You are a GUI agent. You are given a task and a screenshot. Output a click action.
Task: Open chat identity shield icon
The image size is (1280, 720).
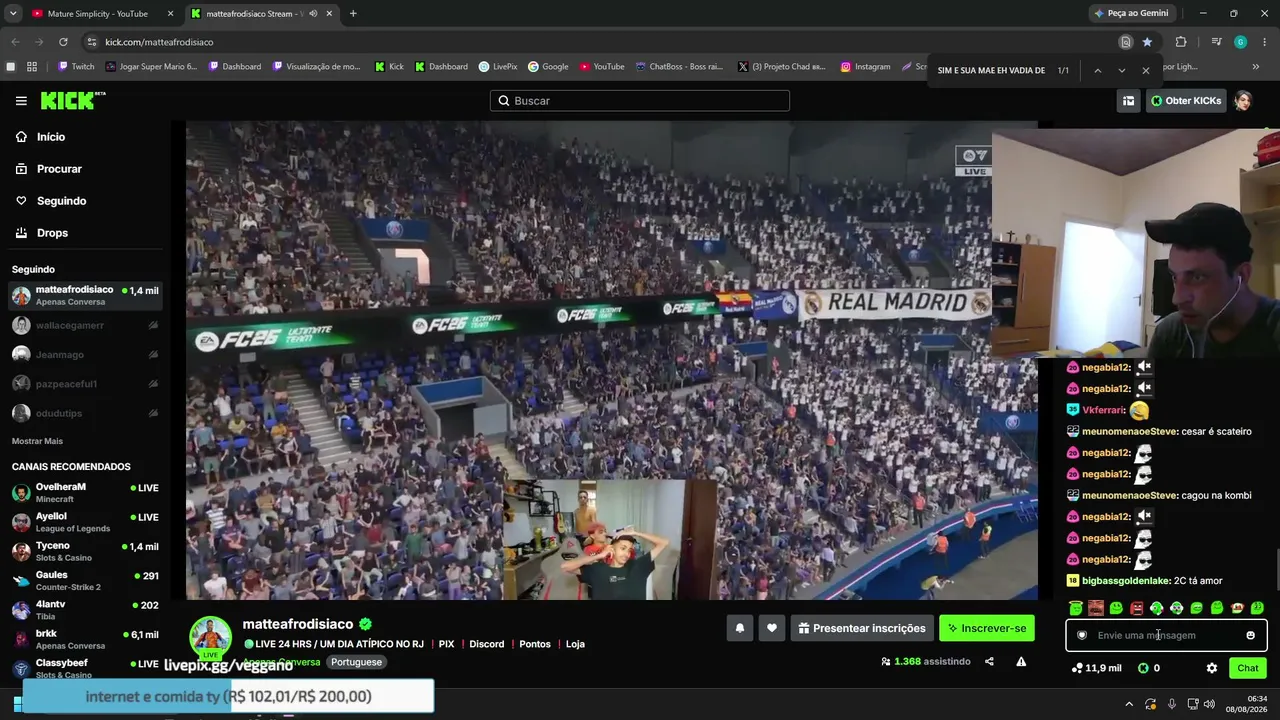pyautogui.click(x=1082, y=635)
